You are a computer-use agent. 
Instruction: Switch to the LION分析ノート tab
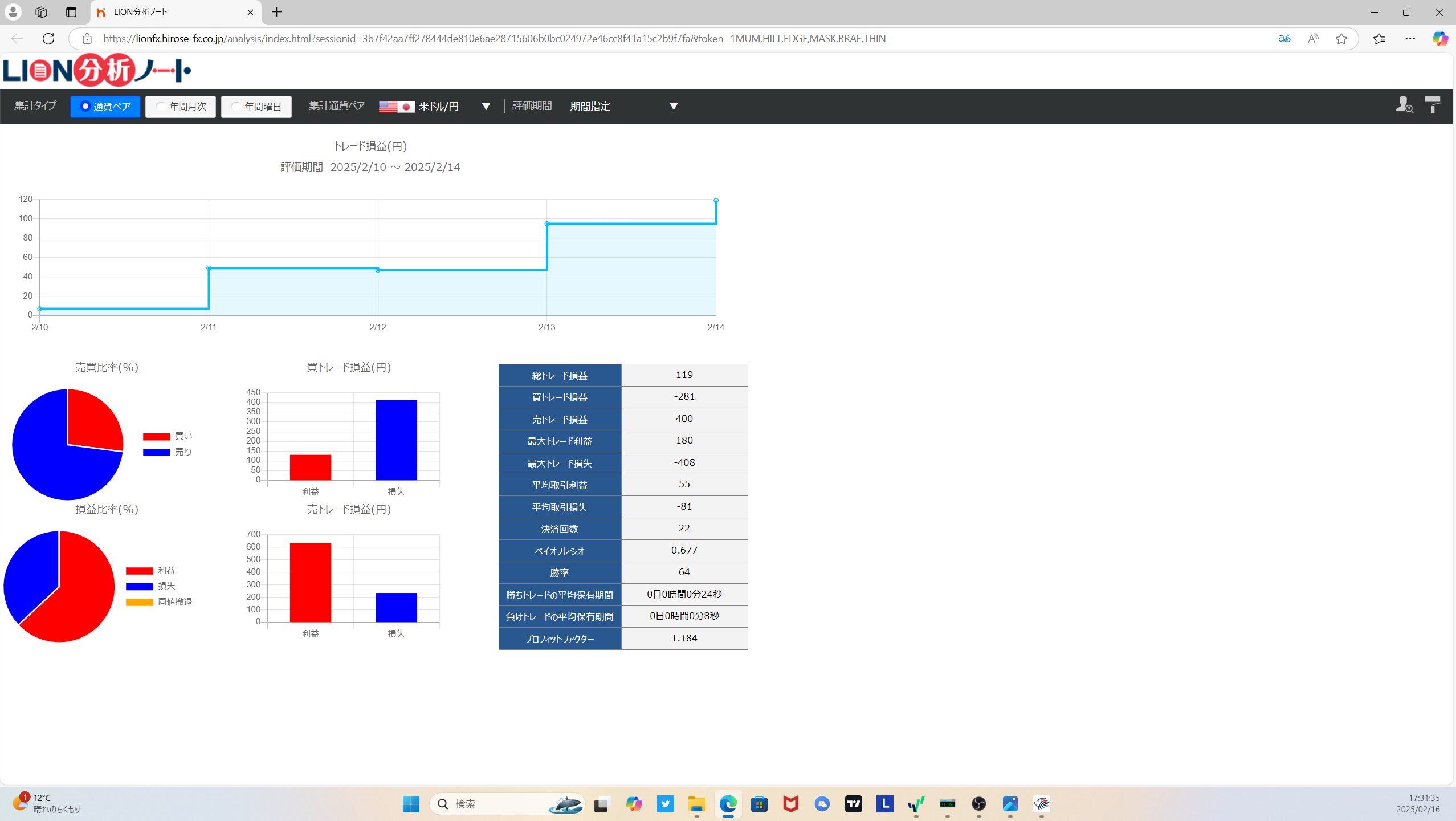171,12
